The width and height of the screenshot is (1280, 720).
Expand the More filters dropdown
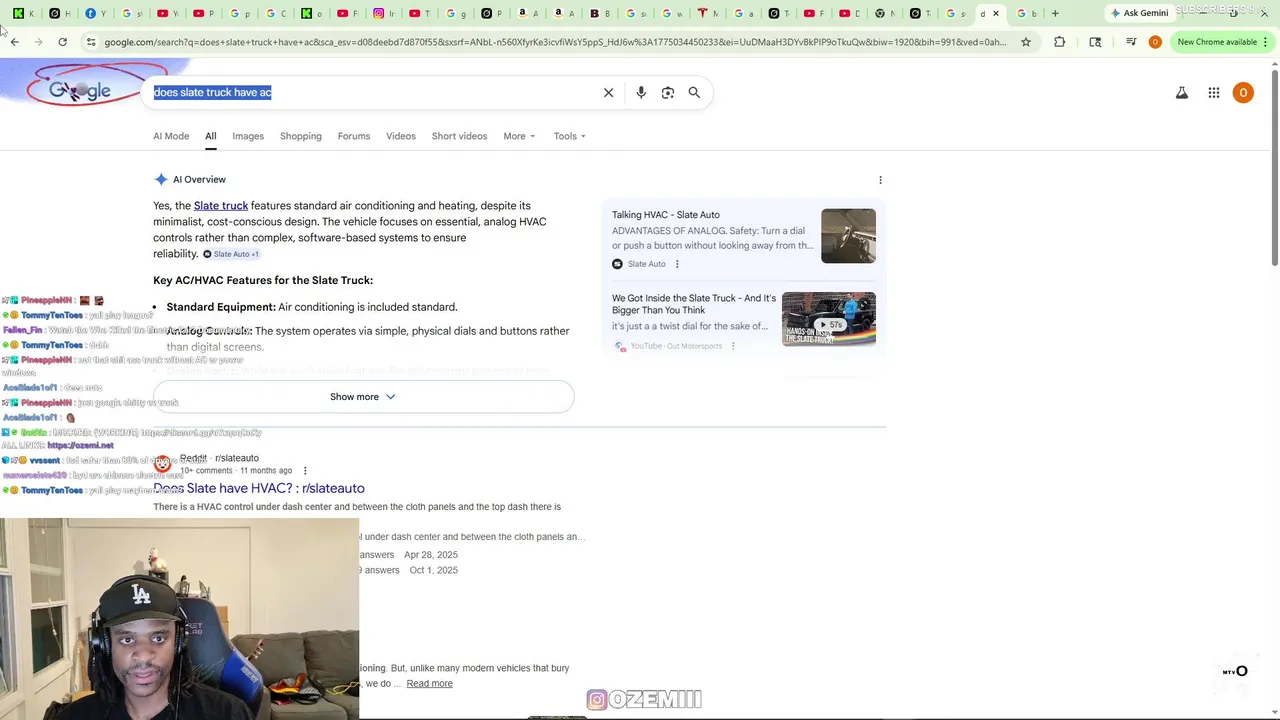[x=519, y=136]
